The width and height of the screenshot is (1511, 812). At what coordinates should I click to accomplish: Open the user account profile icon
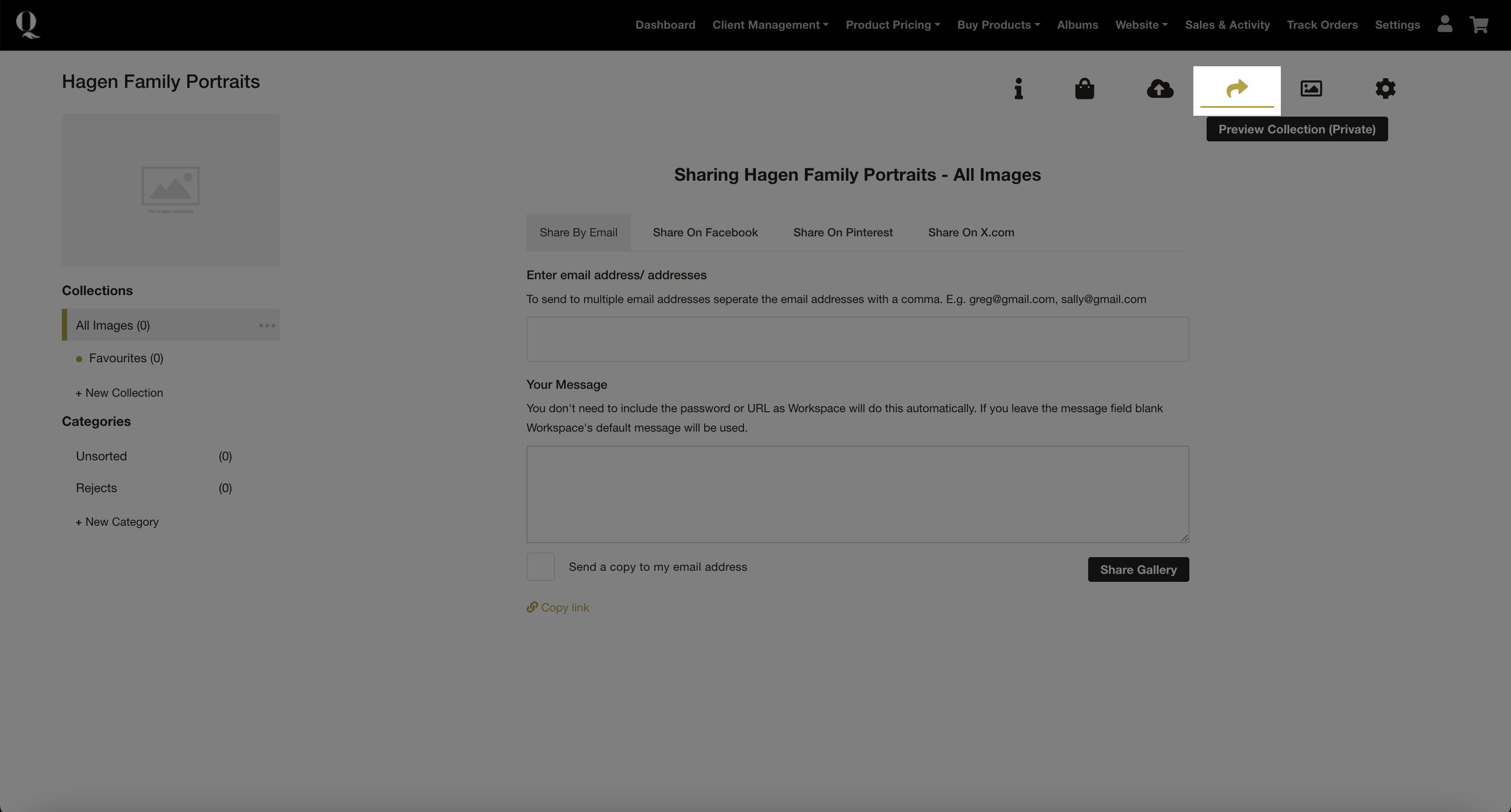1445,24
